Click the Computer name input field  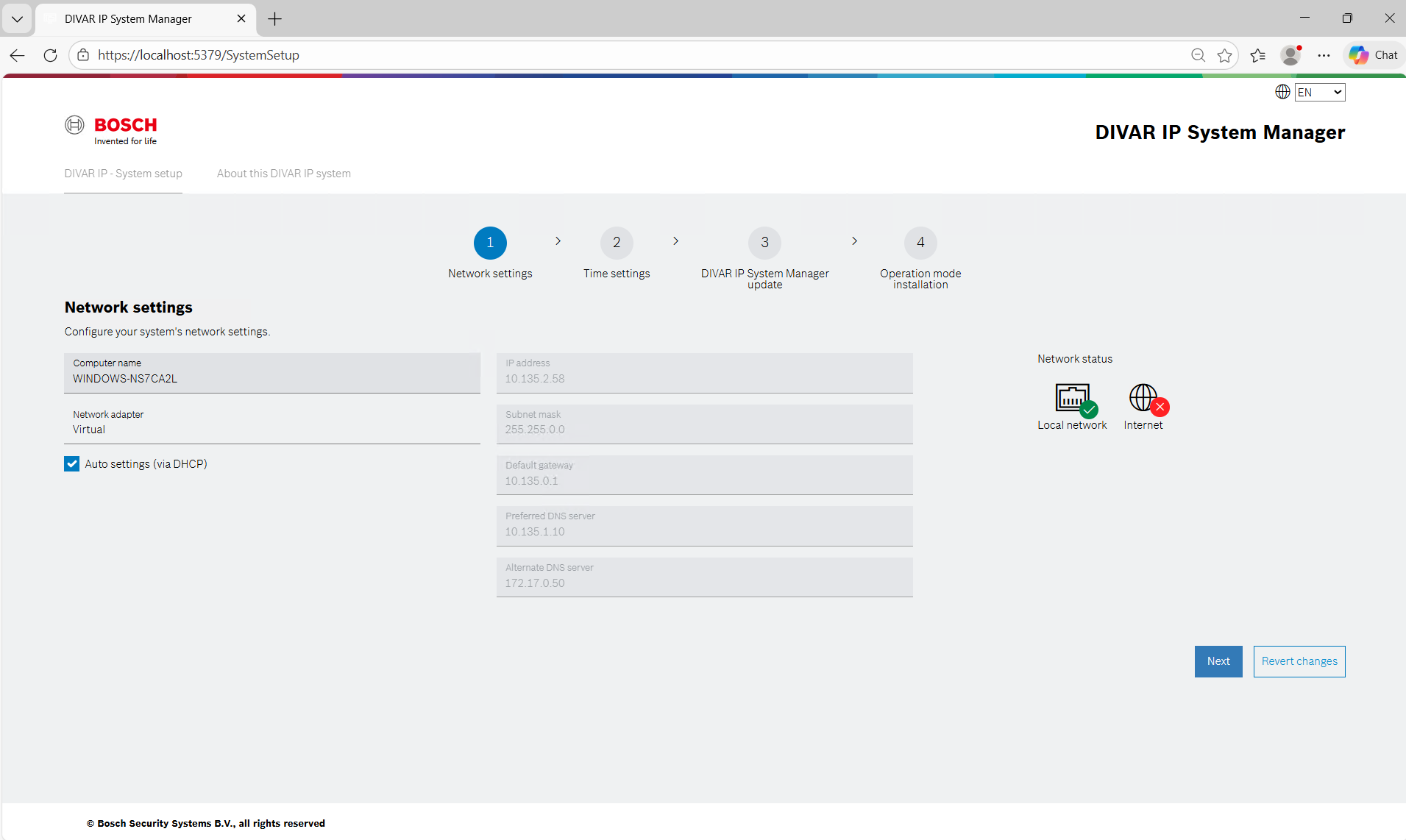(272, 379)
